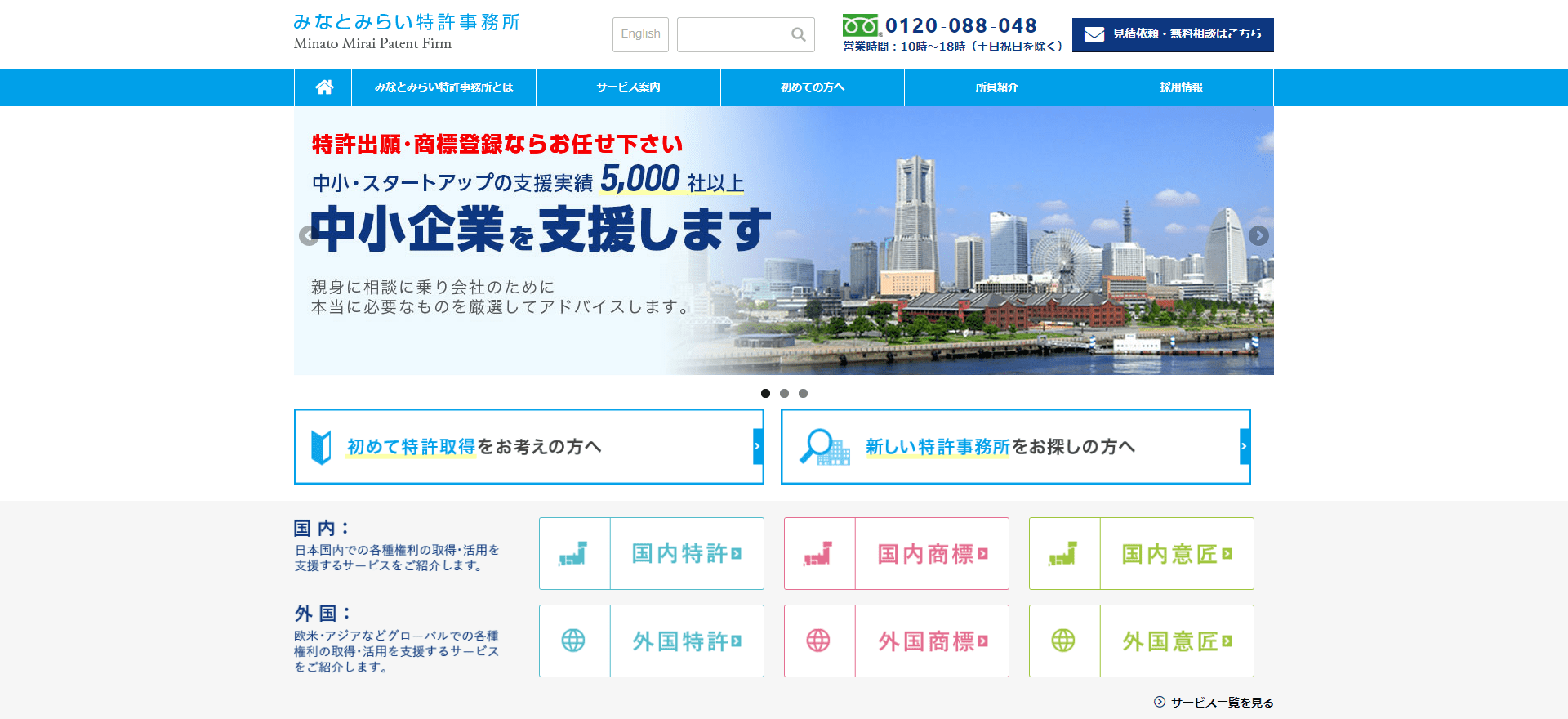Click pink globe foreign trademark icon
This screenshot has height=719, width=1568.
[818, 641]
